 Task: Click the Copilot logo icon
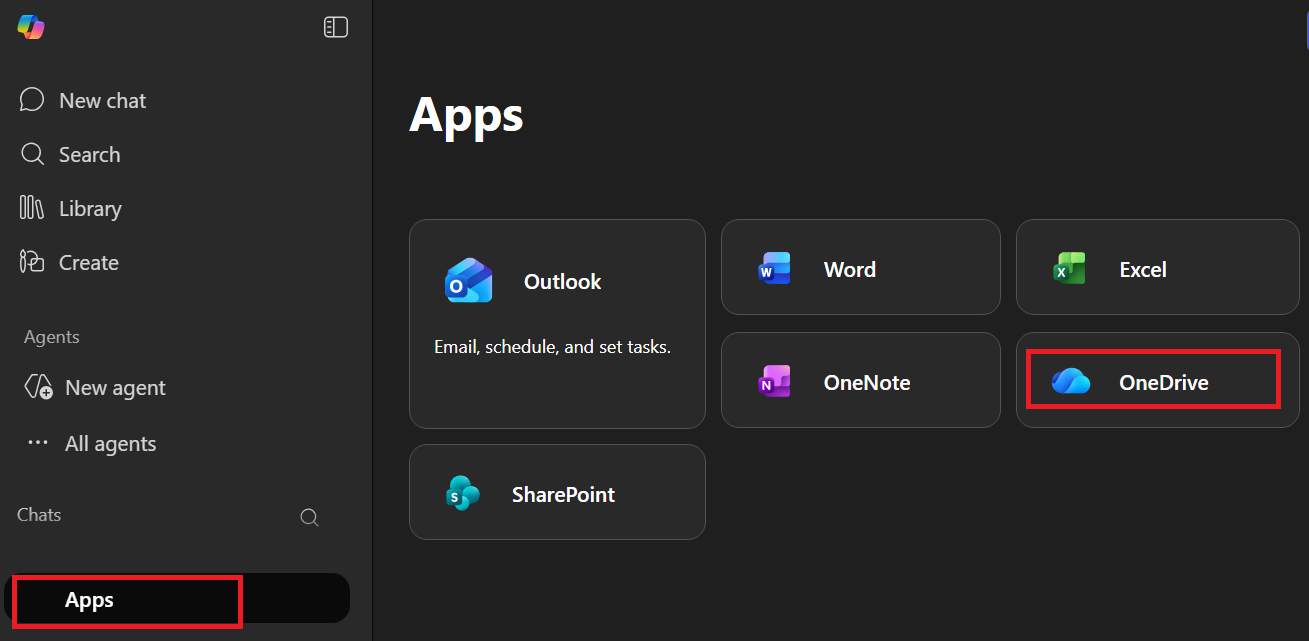tap(31, 27)
